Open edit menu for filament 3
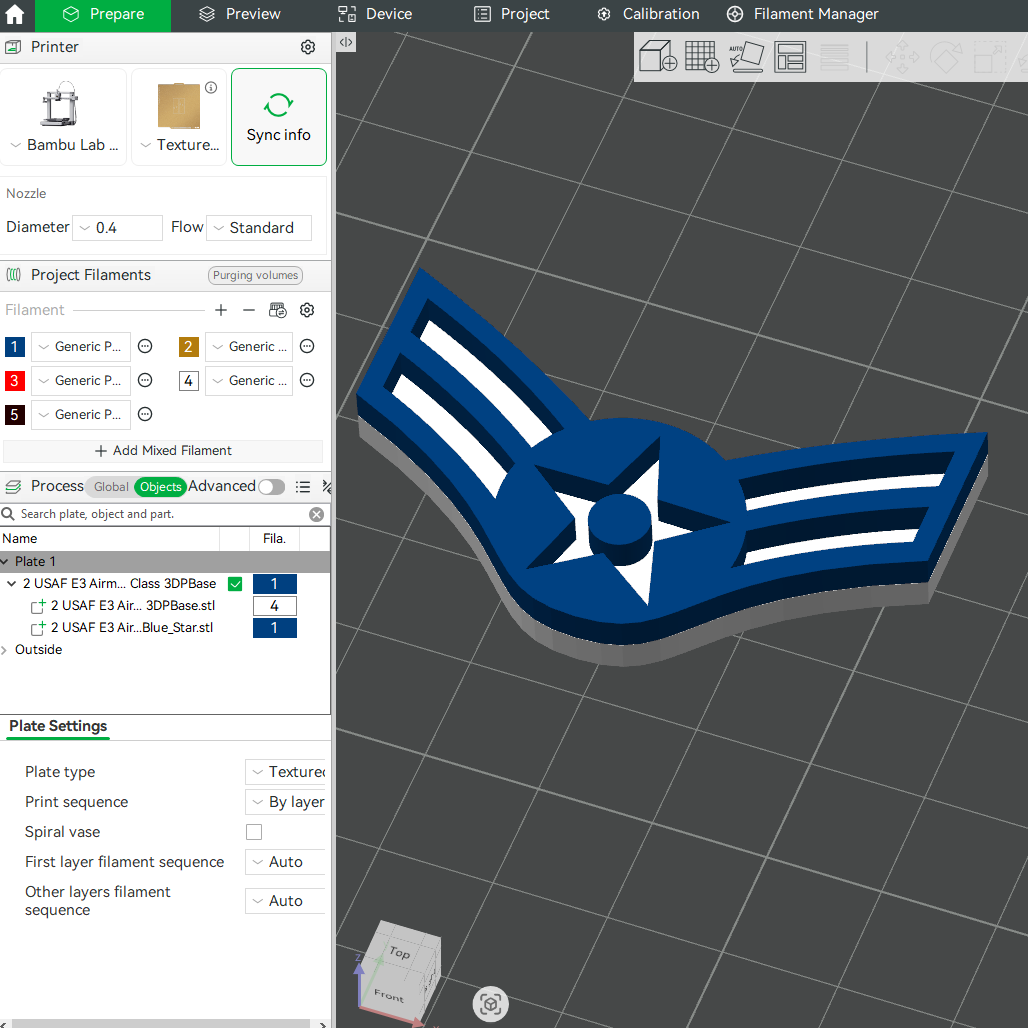The height and width of the screenshot is (1028, 1028). (145, 380)
